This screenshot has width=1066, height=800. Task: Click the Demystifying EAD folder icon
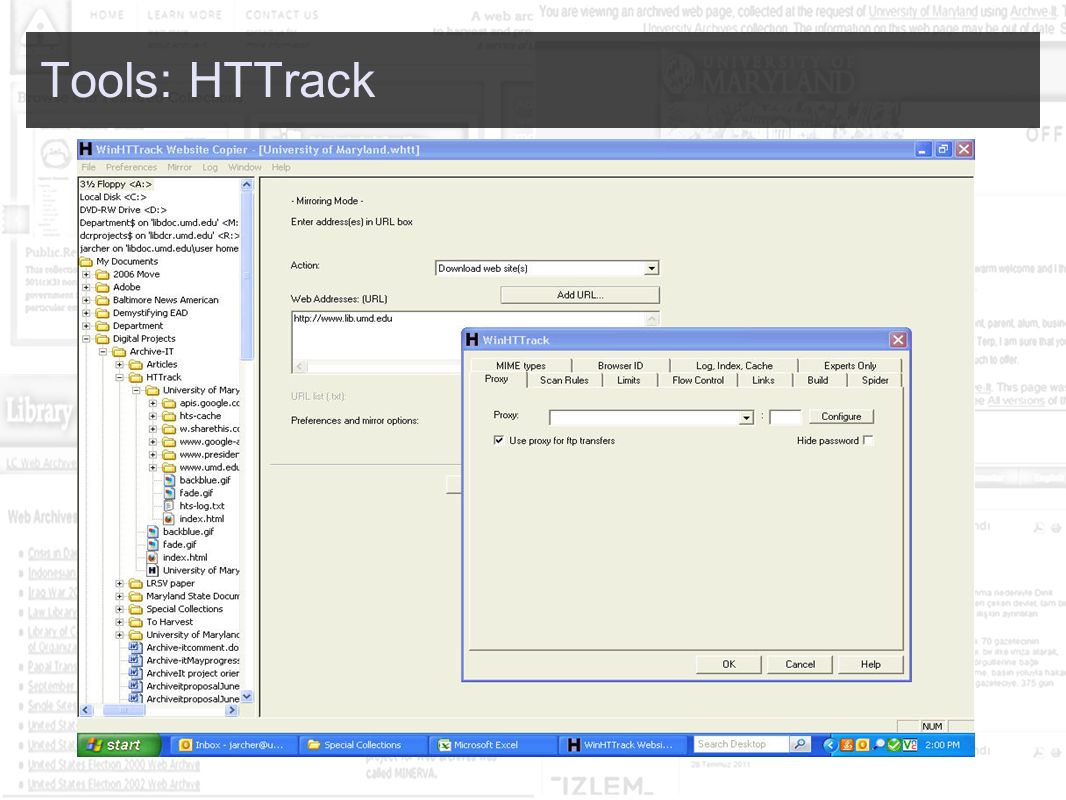click(x=102, y=313)
